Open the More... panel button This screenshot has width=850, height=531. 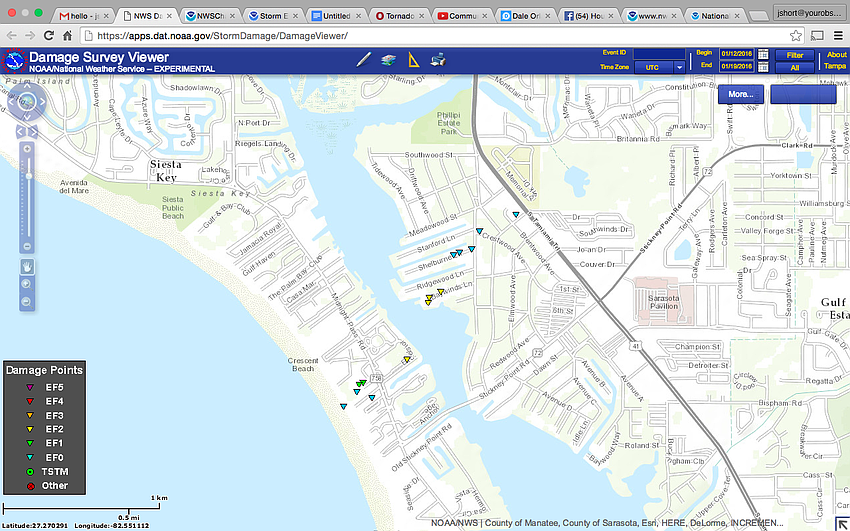pyautogui.click(x=740, y=94)
